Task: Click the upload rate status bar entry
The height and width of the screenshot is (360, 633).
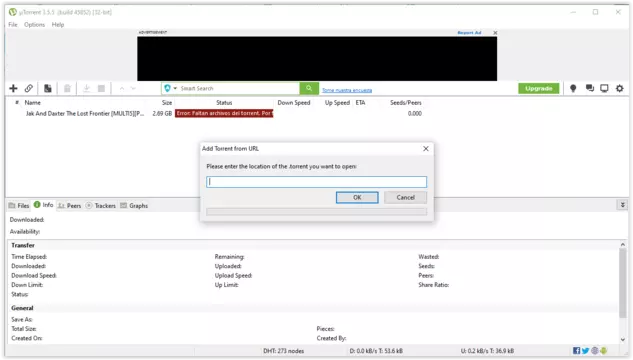Action: (x=487, y=351)
